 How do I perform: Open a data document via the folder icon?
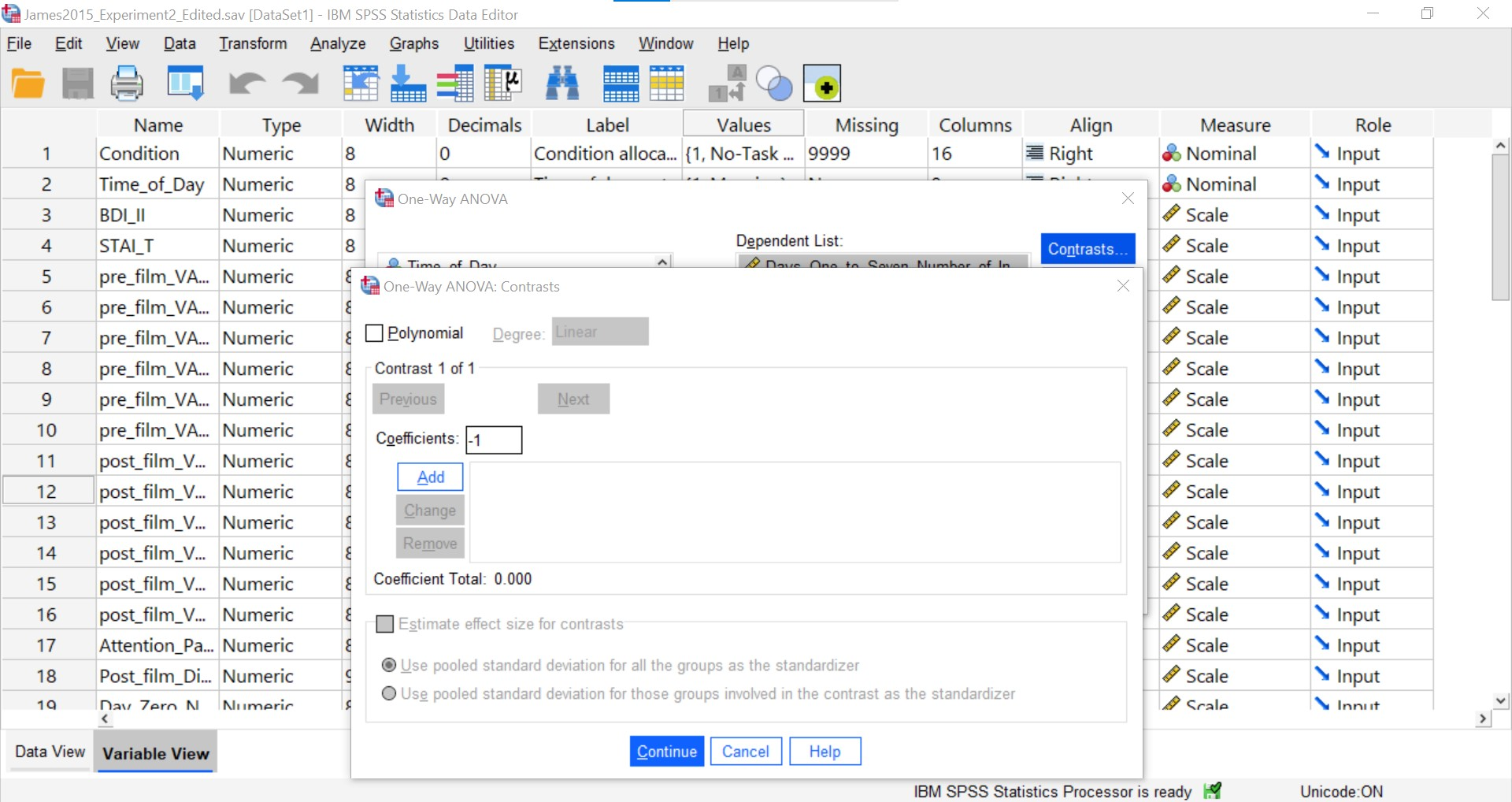28,84
